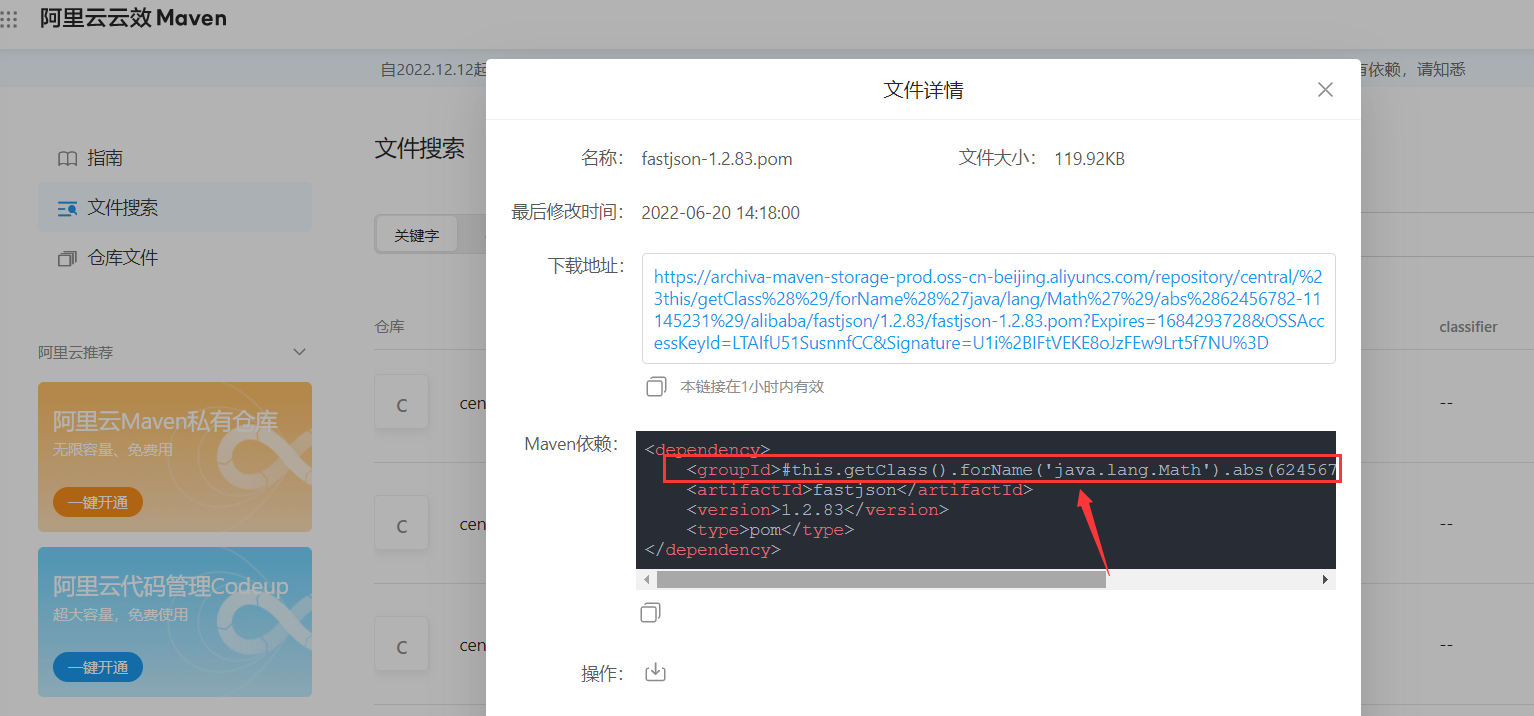This screenshot has height=716, width=1534.
Task: Collapse the 阿里云推荐 section
Action: [x=298, y=352]
